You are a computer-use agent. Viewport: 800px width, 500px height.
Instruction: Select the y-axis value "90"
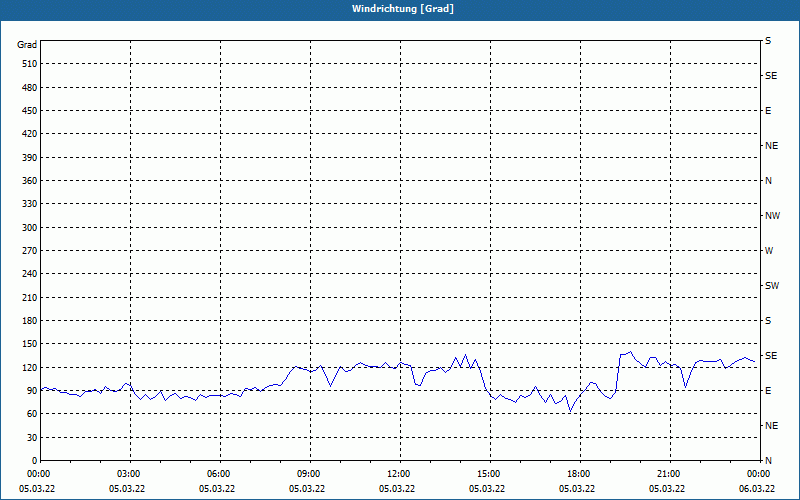(x=32, y=391)
